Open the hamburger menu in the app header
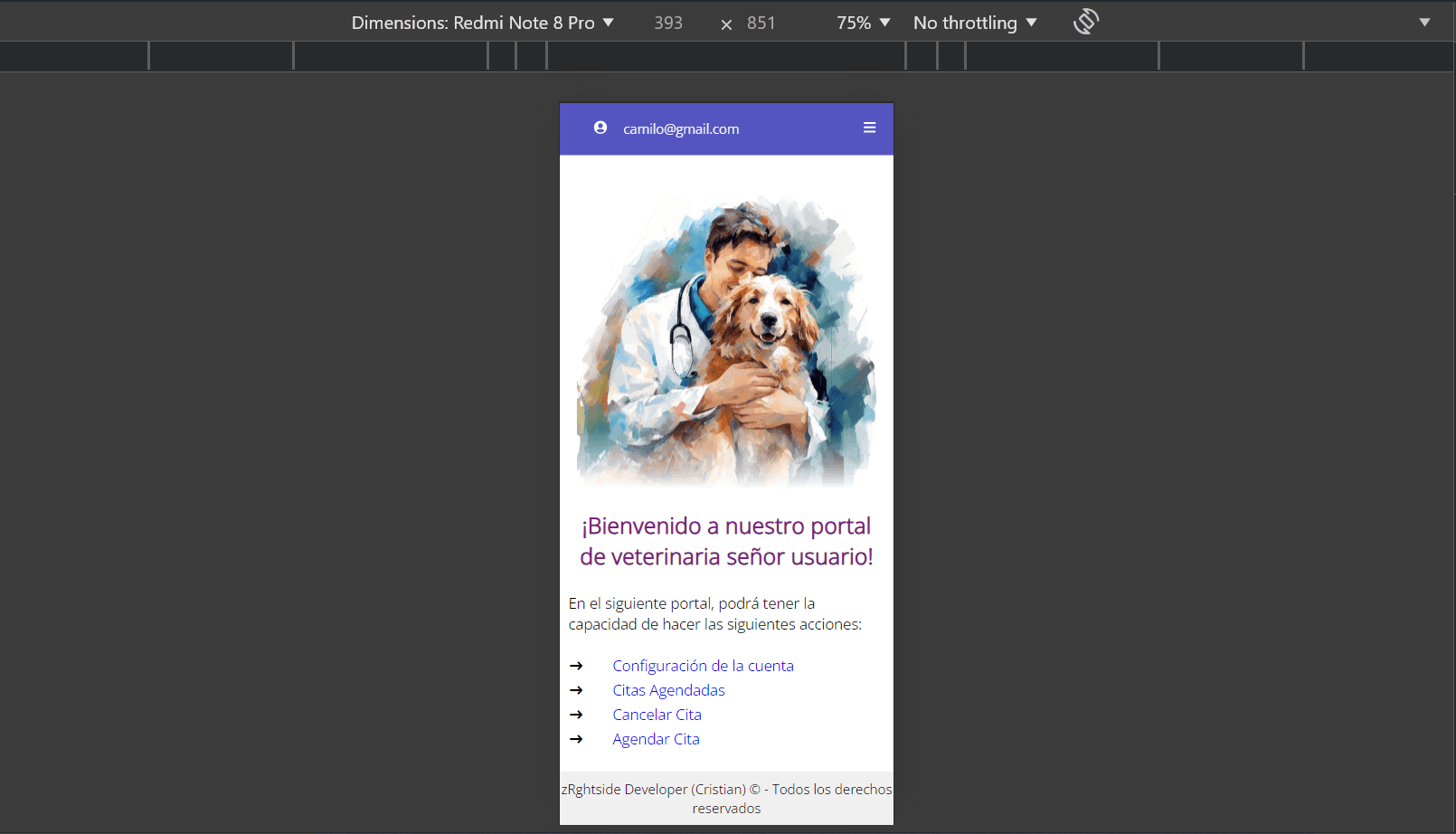This screenshot has height=834, width=1456. coord(869,128)
